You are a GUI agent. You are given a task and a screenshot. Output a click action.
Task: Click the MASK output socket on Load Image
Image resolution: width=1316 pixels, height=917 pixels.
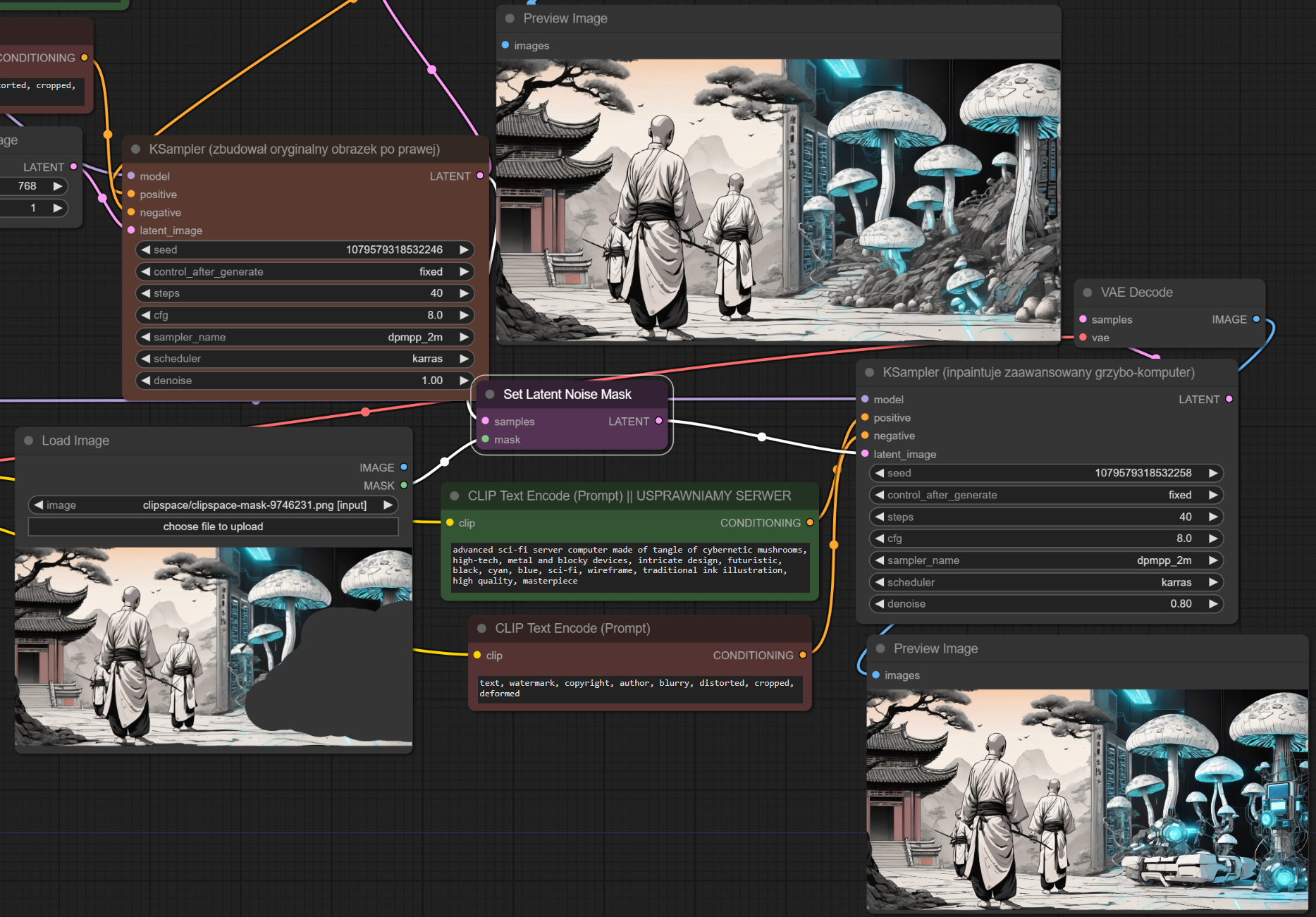(x=404, y=486)
